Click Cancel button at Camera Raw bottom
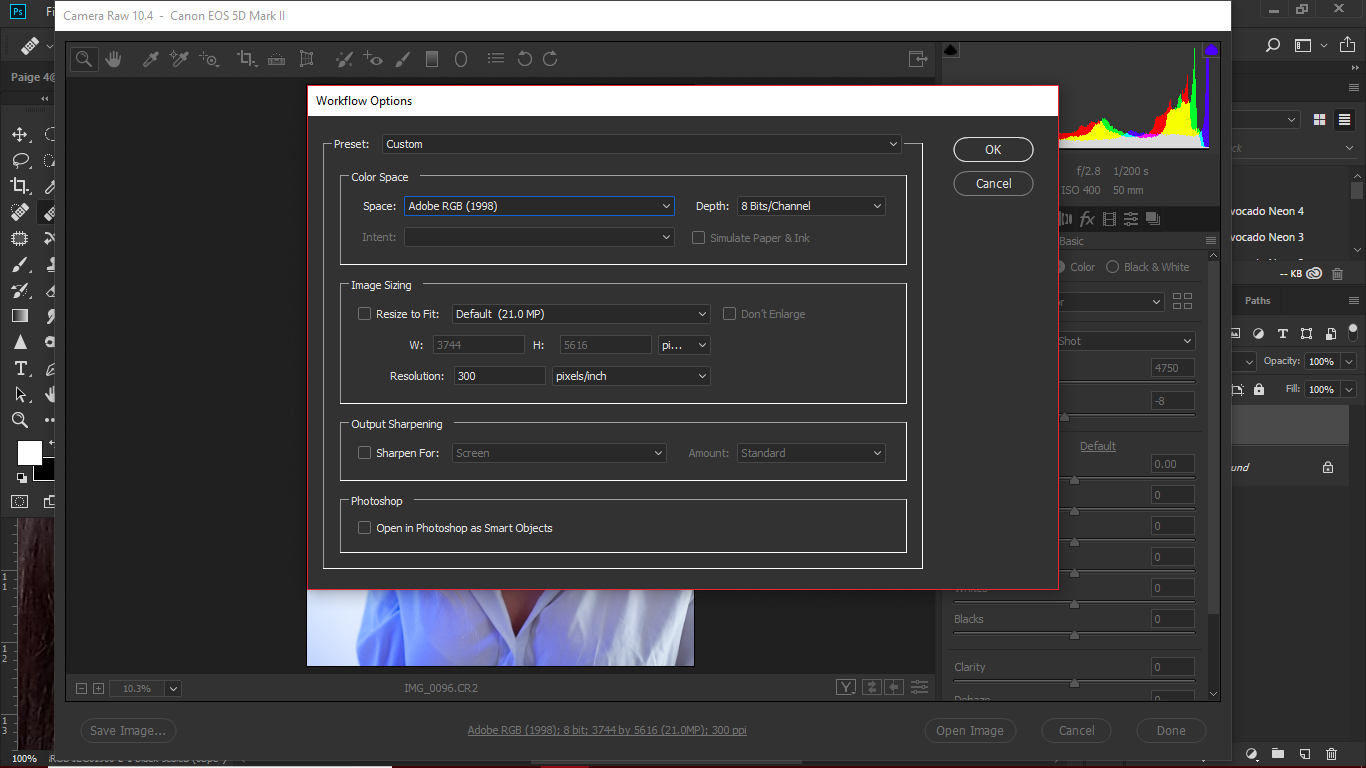The image size is (1366, 768). 1077,731
